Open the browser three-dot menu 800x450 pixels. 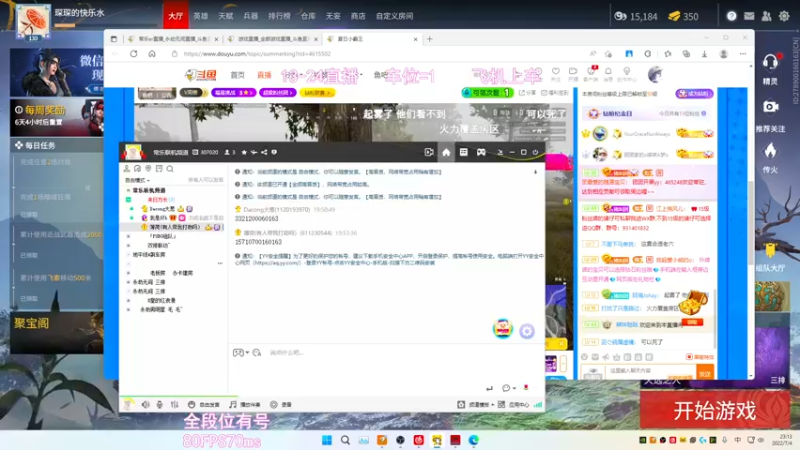click(x=743, y=54)
